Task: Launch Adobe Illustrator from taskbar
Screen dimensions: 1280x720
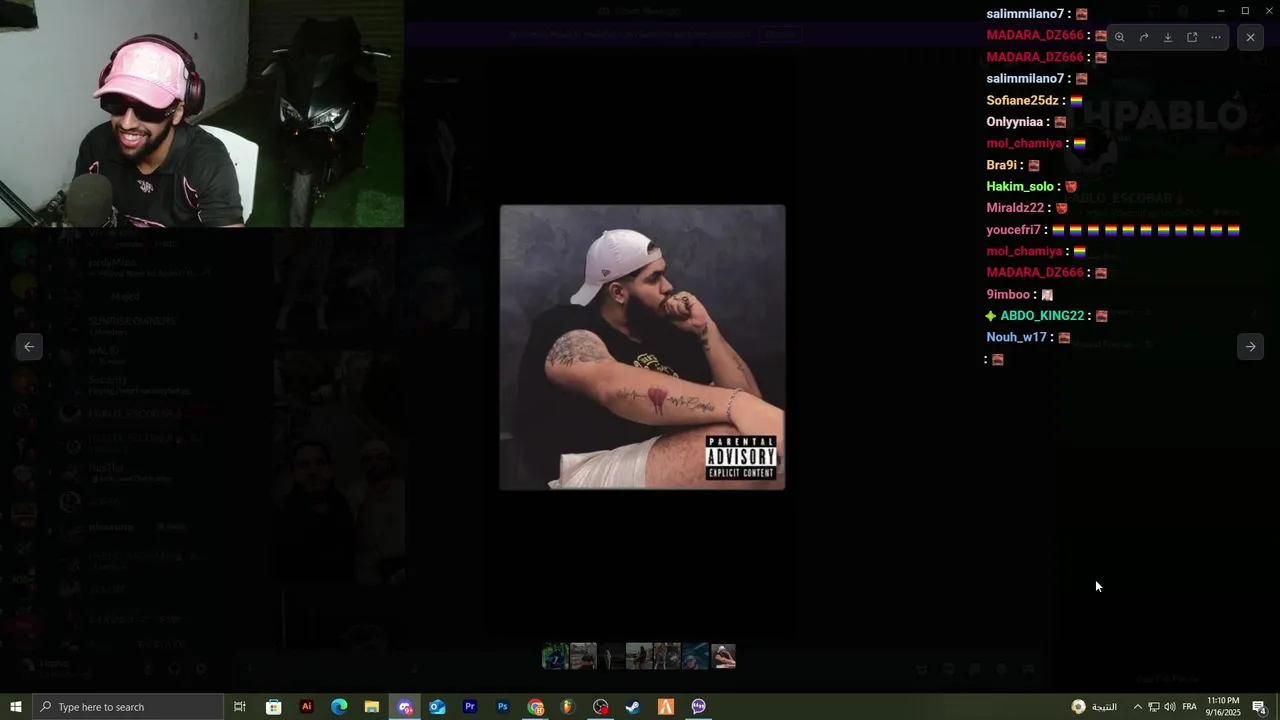Action: tap(306, 707)
